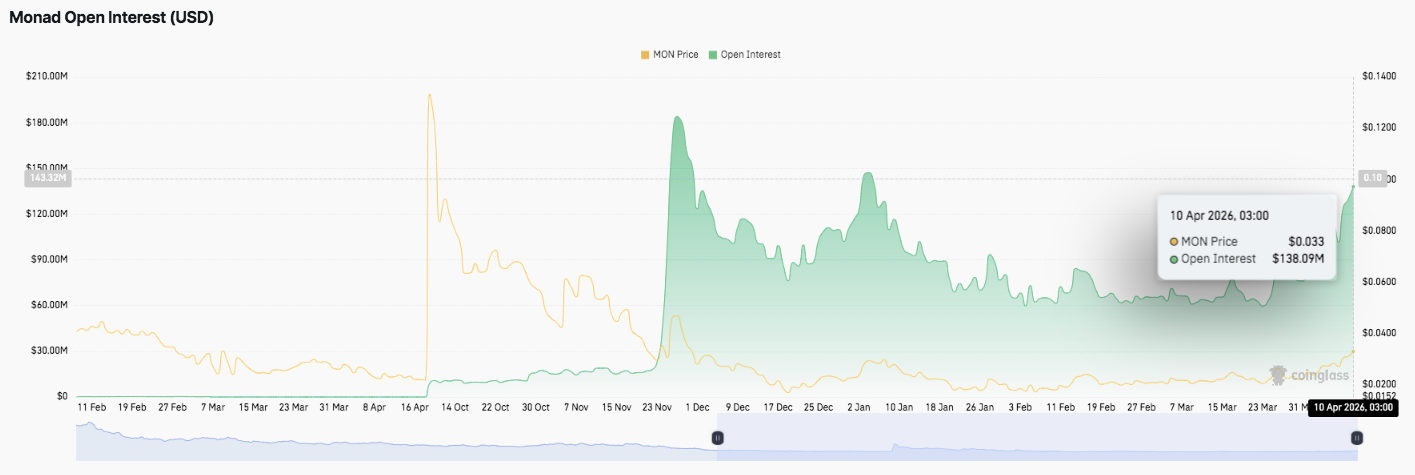Click the selected range area of the slider
Viewport: 1415px width, 475px height.
(1036, 440)
